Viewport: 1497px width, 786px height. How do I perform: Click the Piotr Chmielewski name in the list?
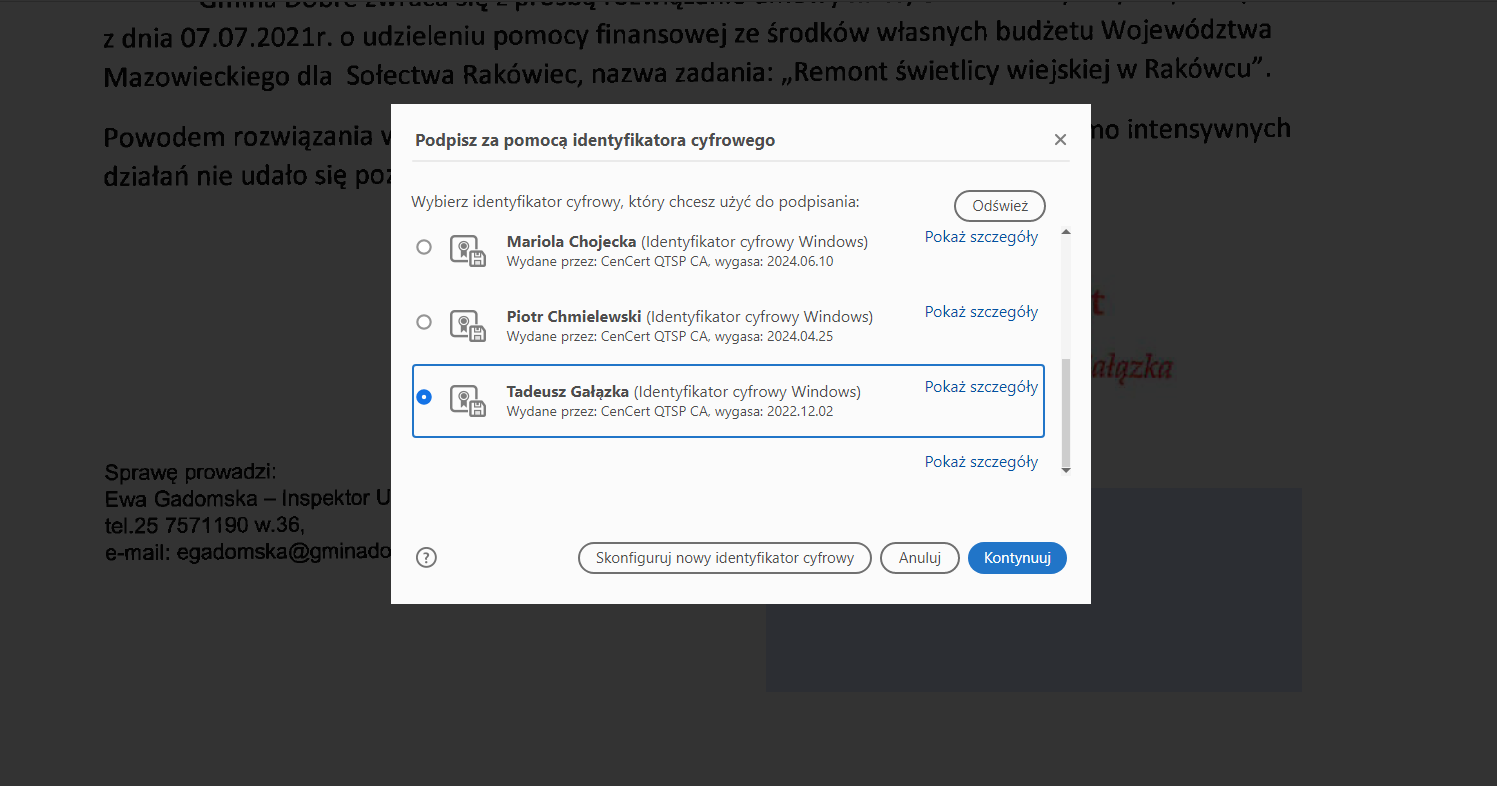(x=573, y=317)
